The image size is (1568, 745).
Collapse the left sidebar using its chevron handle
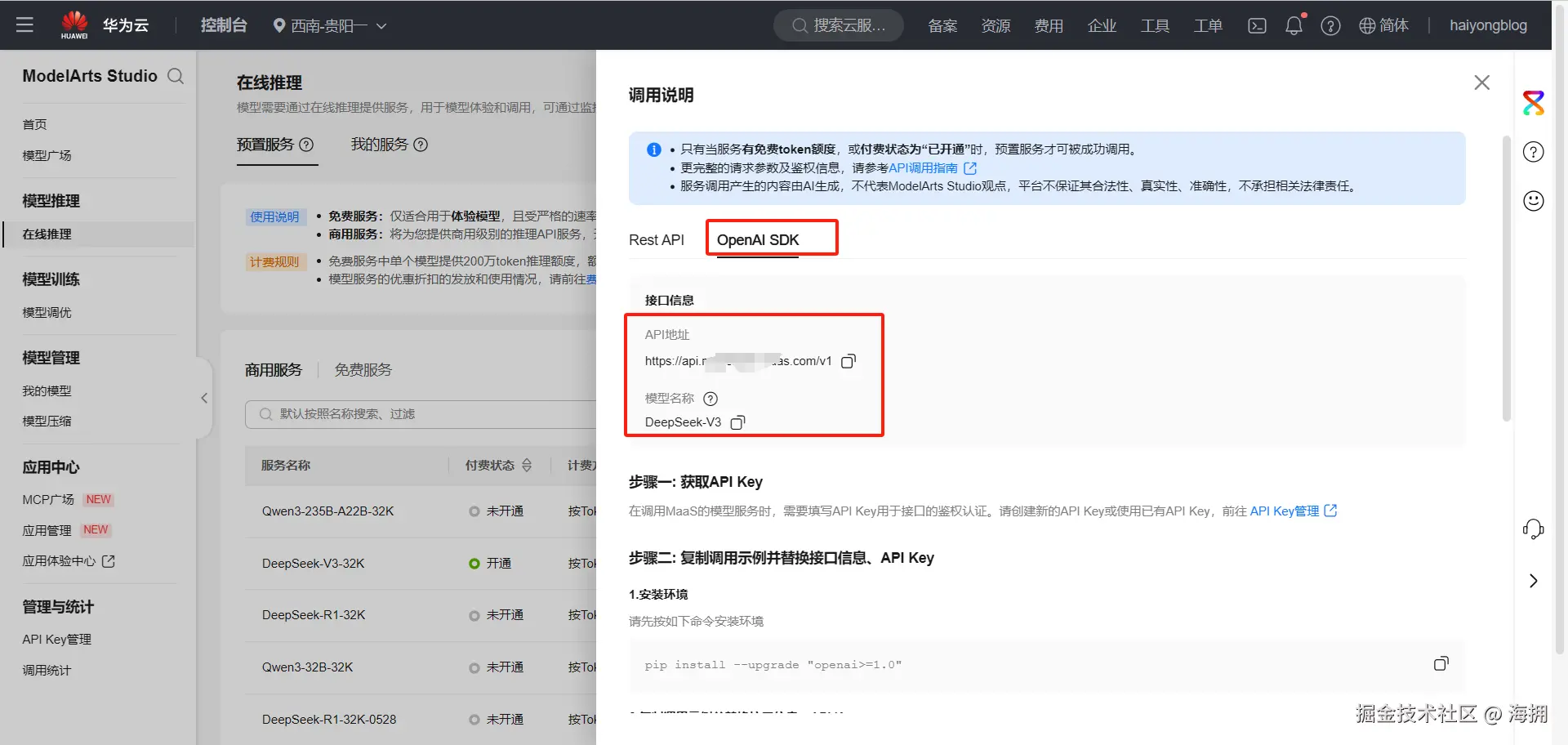203,398
